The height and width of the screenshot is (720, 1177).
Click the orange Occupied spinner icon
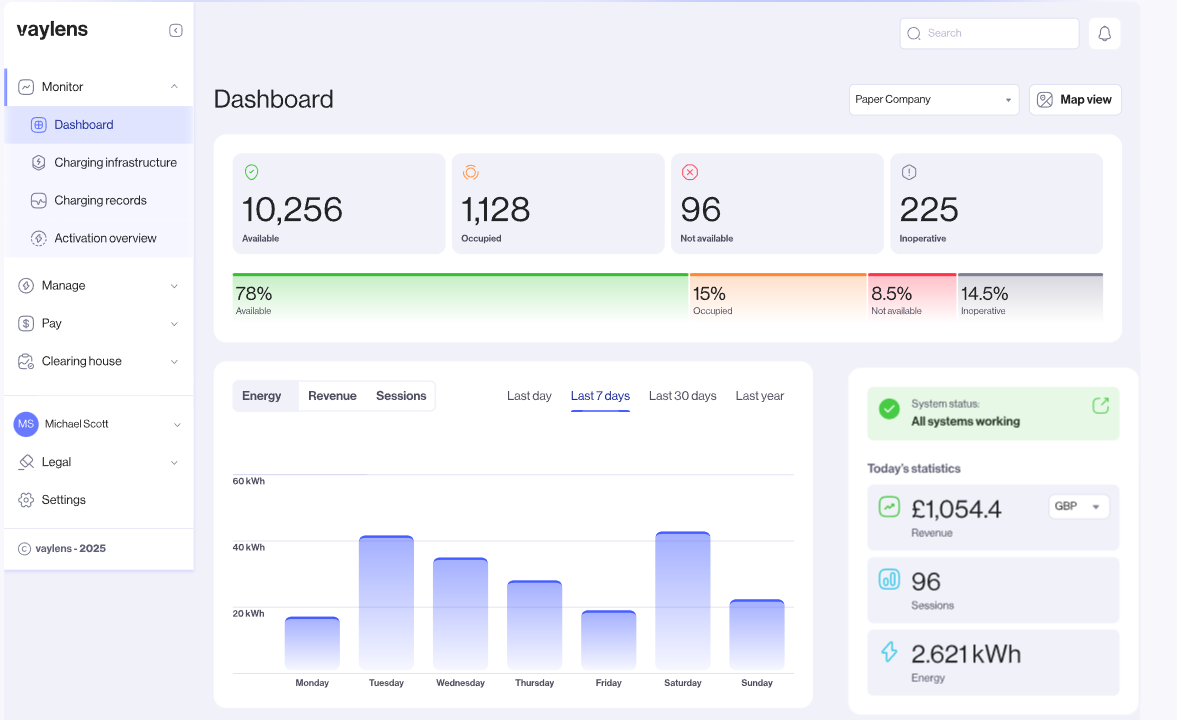(471, 172)
